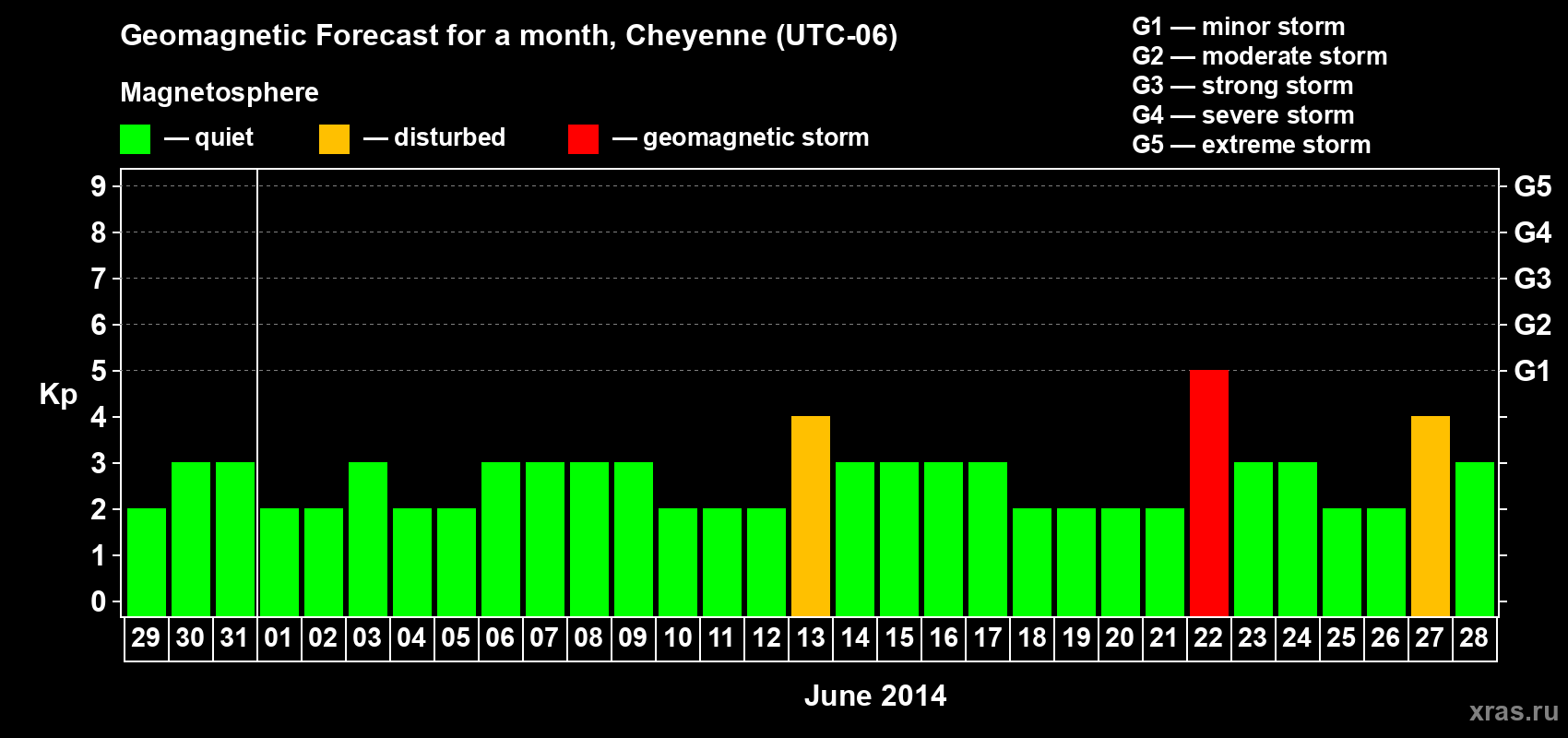Click the June 2014 month label
Viewport: 1568px width, 738px height.
tap(874, 696)
